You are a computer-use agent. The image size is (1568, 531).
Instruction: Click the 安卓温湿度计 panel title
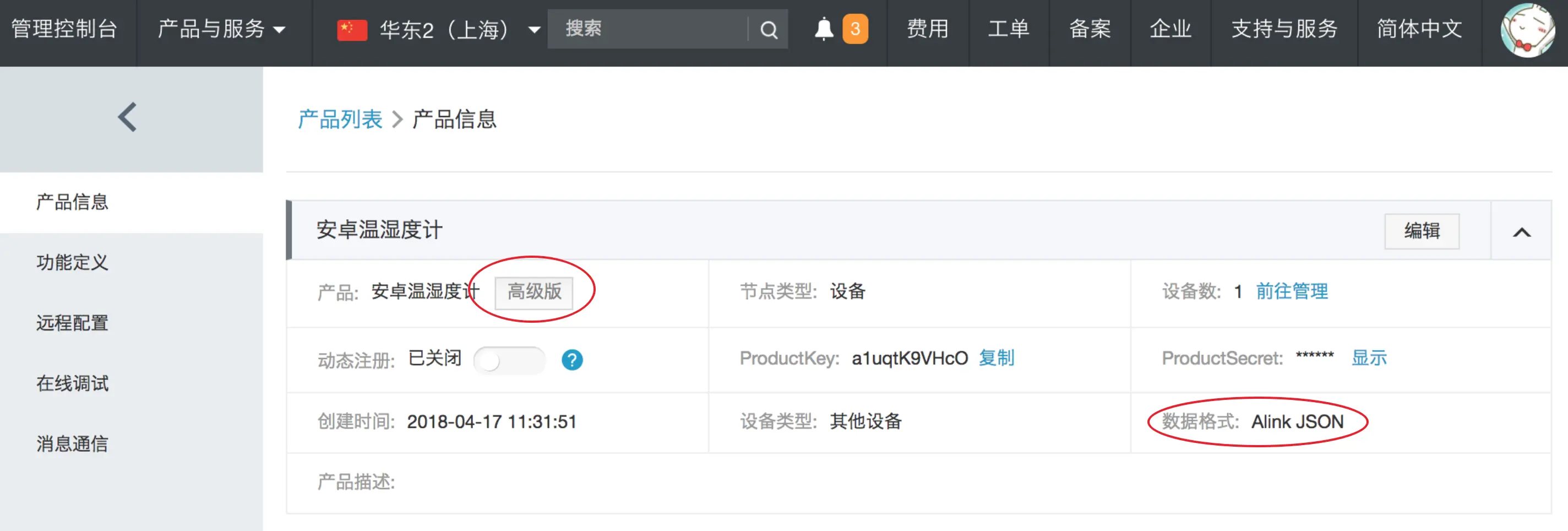tap(379, 230)
